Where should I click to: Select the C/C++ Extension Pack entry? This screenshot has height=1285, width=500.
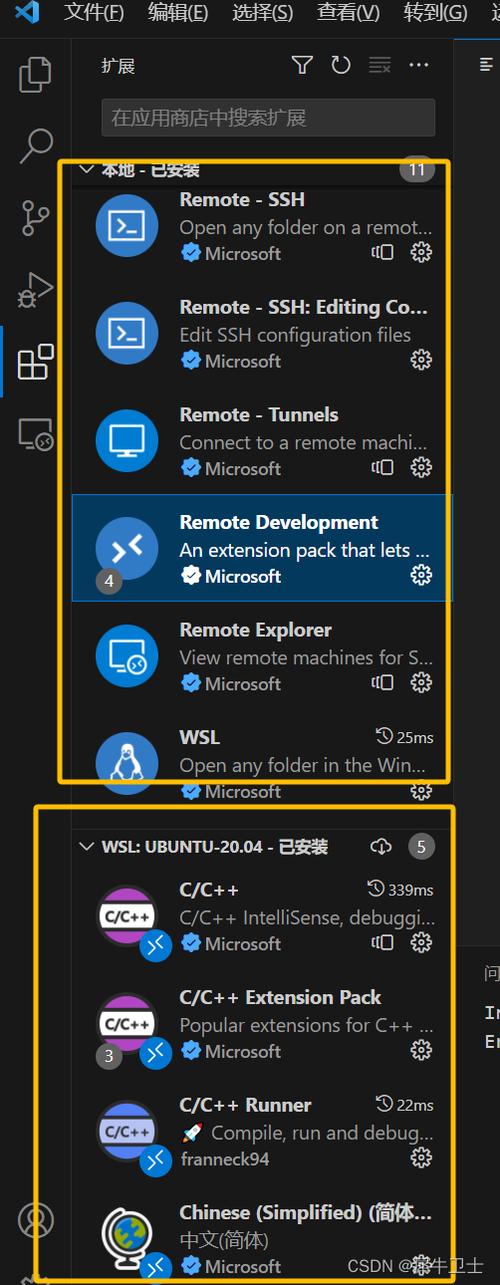[x=262, y=1023]
